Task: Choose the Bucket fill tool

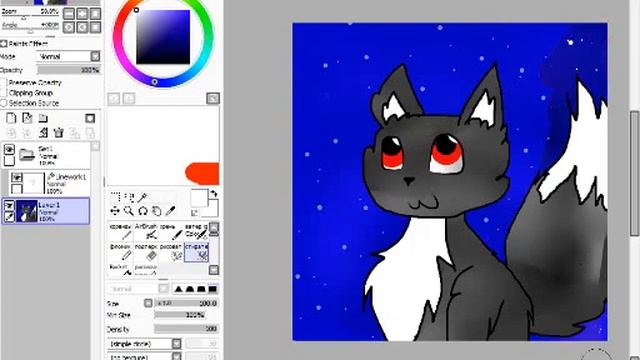Action: click(x=121, y=270)
